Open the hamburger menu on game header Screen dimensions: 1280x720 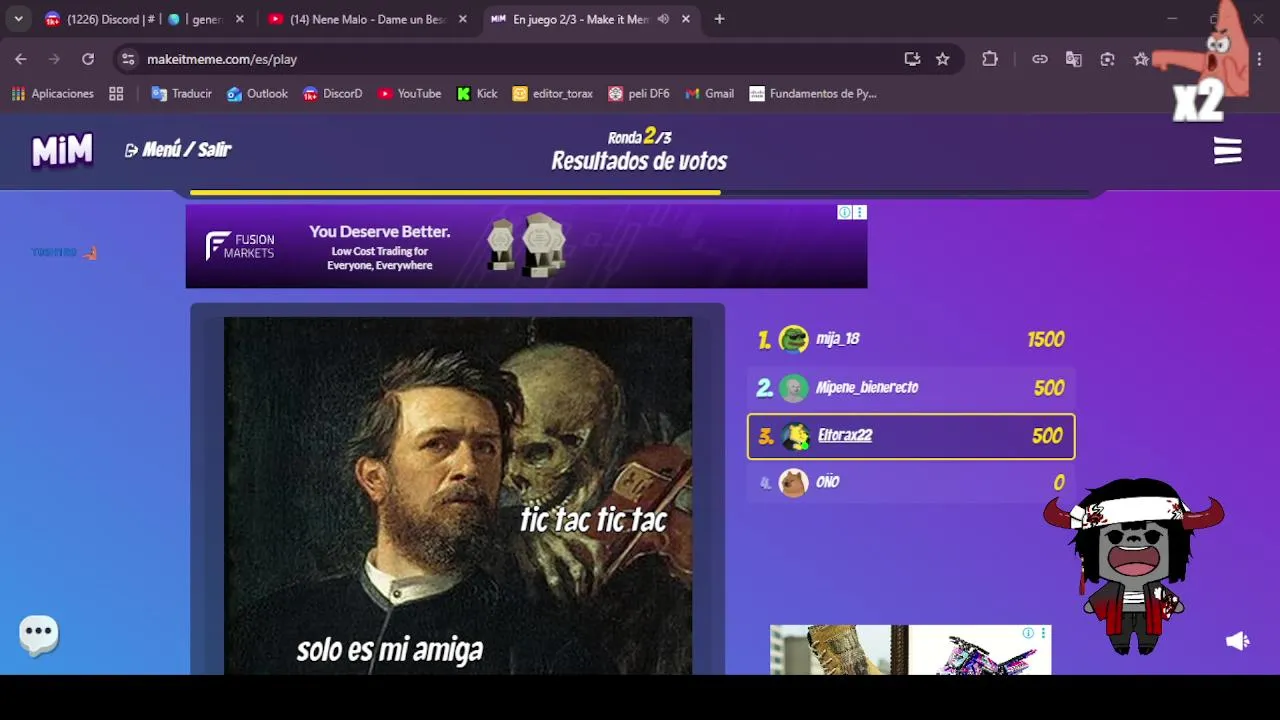pyautogui.click(x=1227, y=151)
